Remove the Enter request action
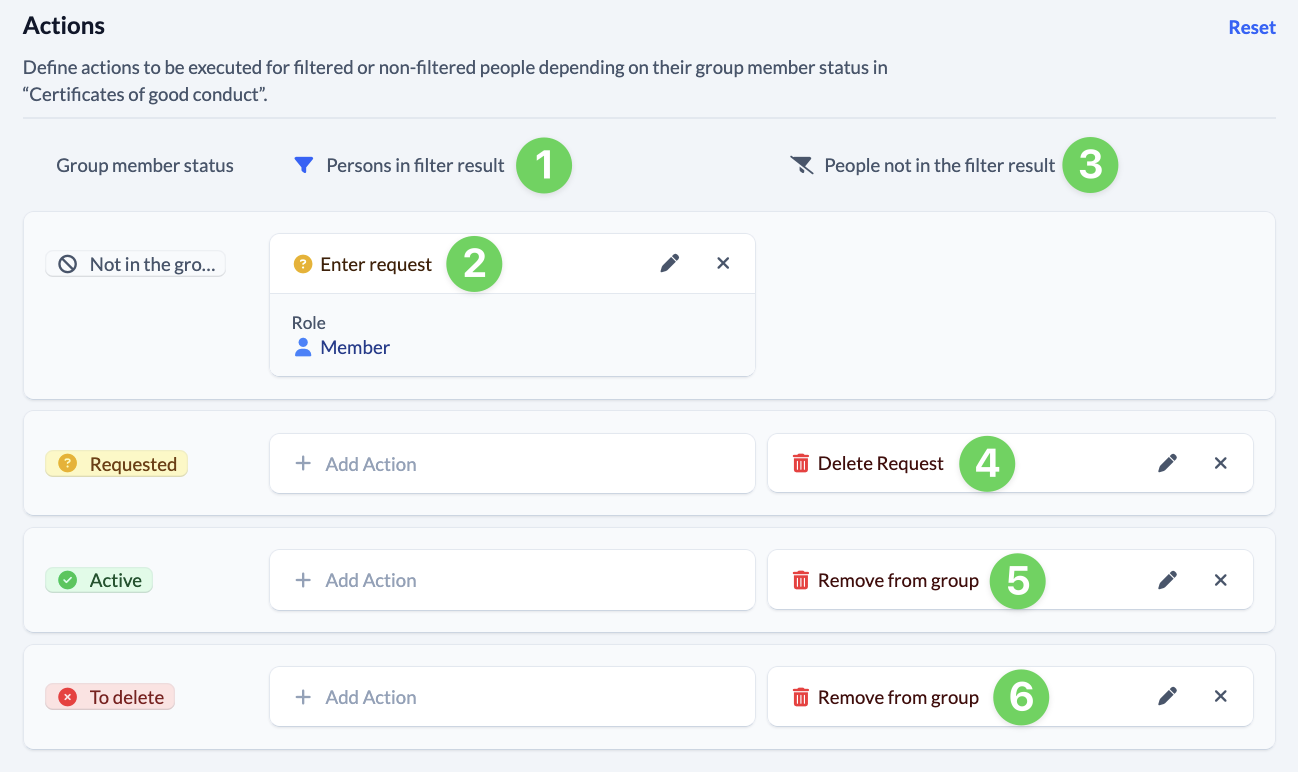 [723, 263]
